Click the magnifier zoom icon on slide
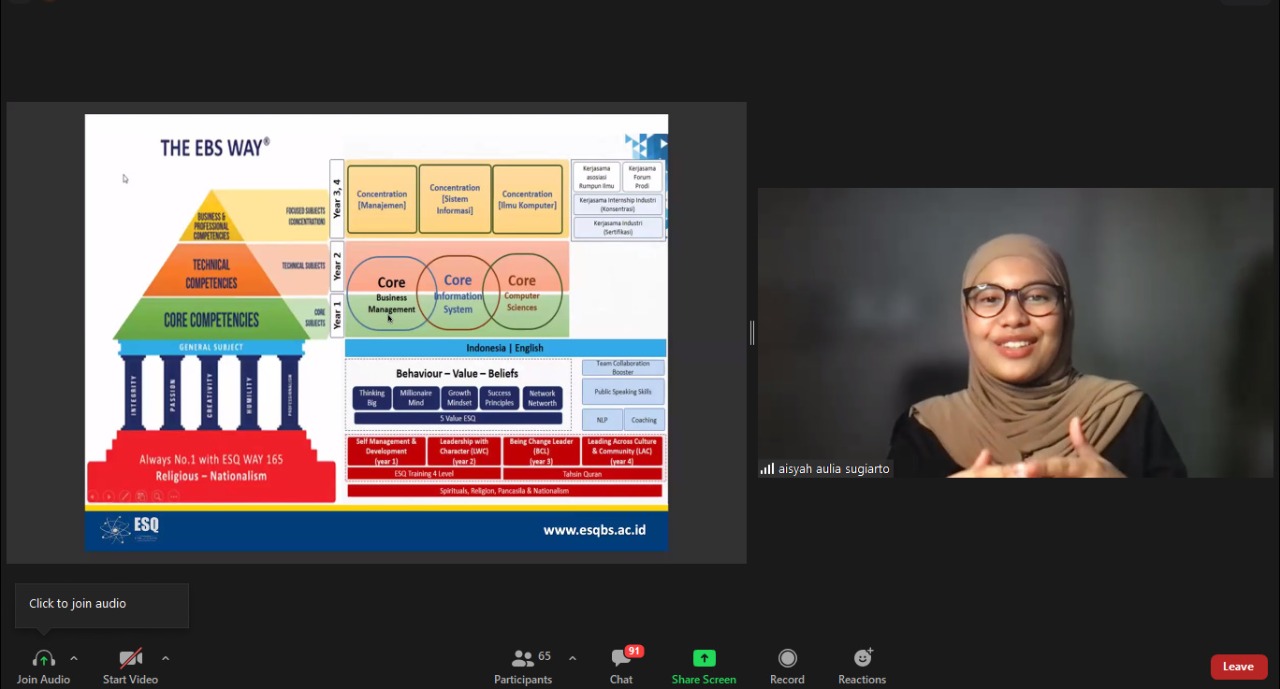Viewport: 1280px width, 689px height. [x=157, y=496]
